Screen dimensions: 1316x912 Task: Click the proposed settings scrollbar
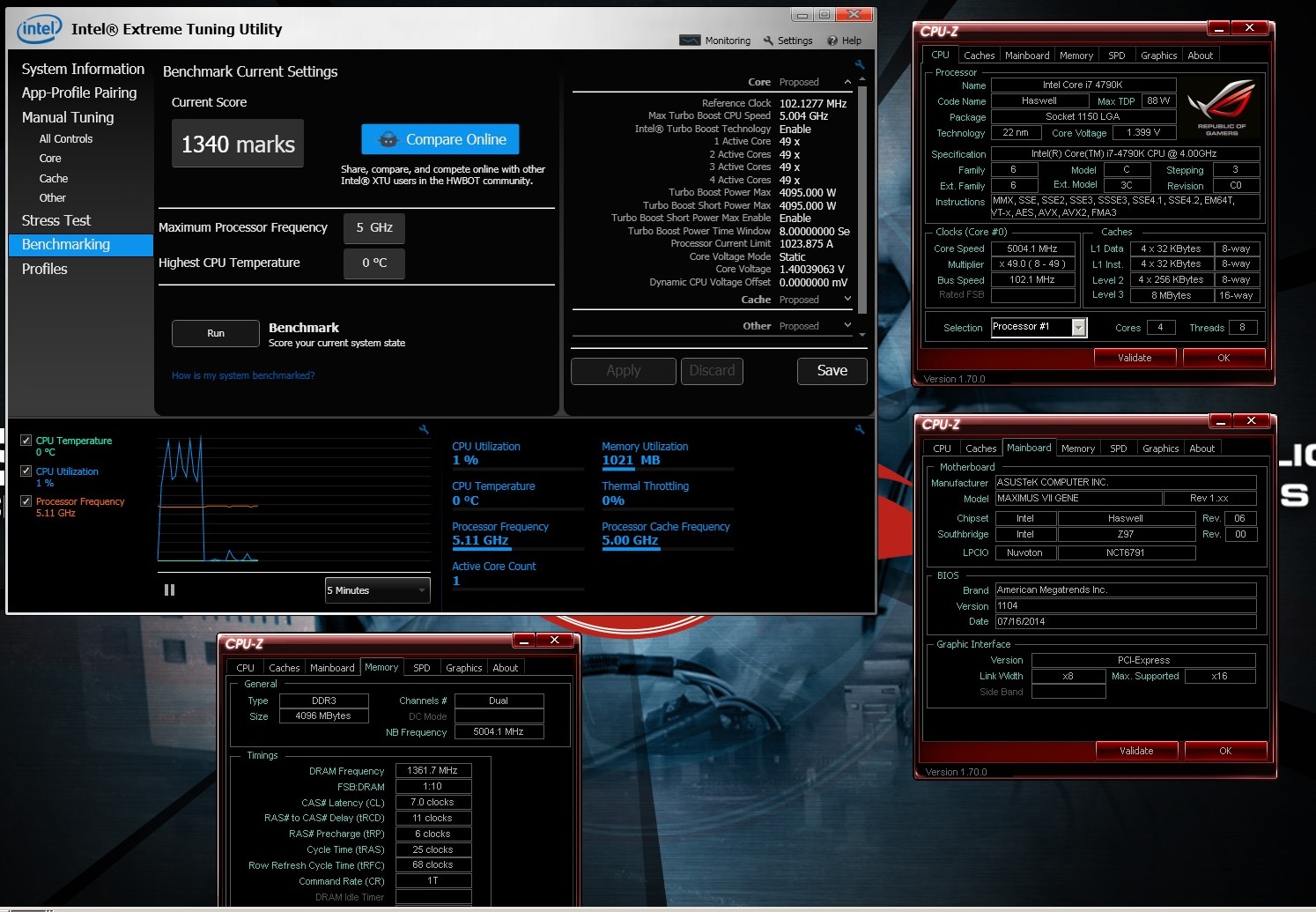(862, 200)
